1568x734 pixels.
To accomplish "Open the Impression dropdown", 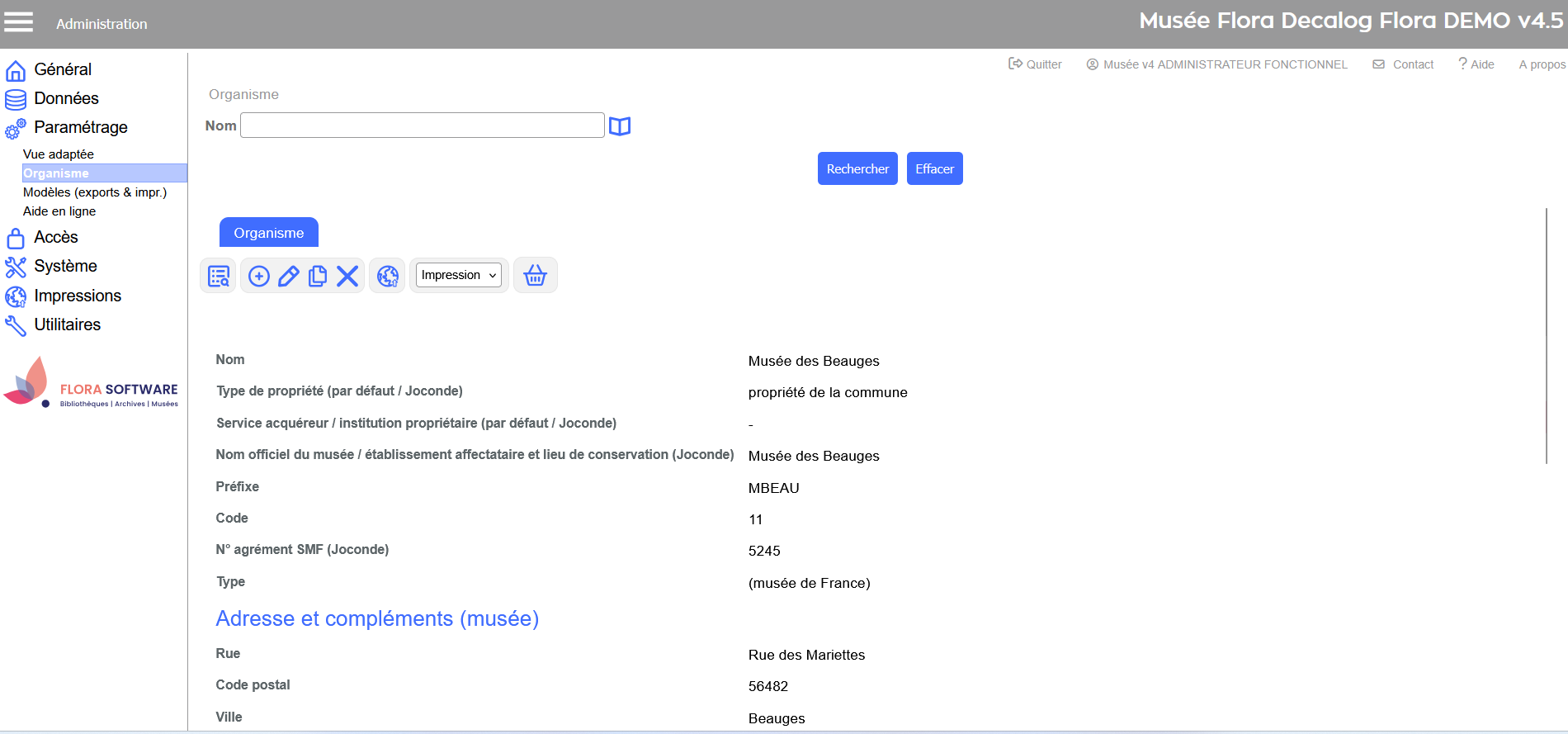I will pos(459,275).
